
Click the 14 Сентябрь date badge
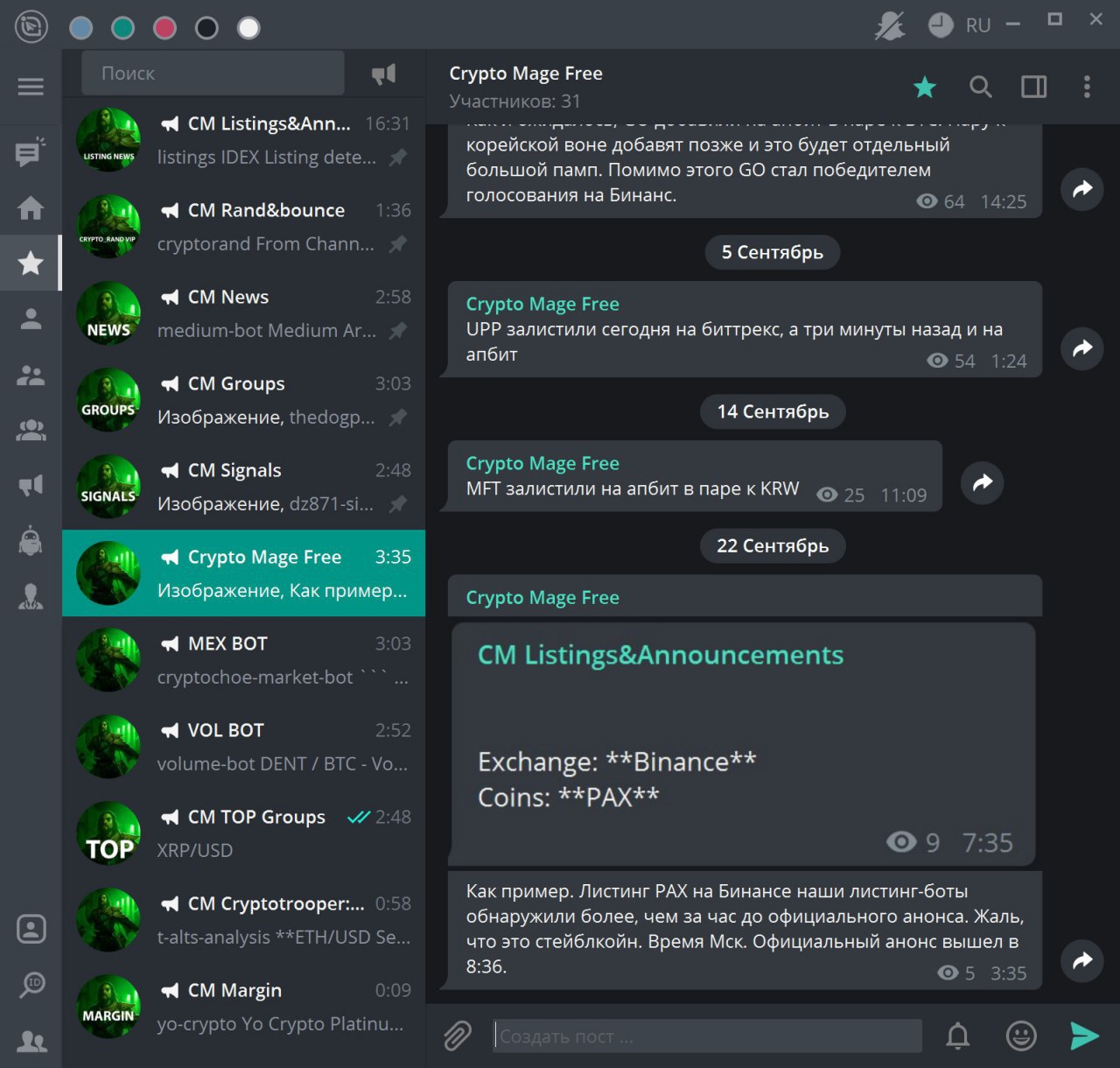tap(773, 411)
